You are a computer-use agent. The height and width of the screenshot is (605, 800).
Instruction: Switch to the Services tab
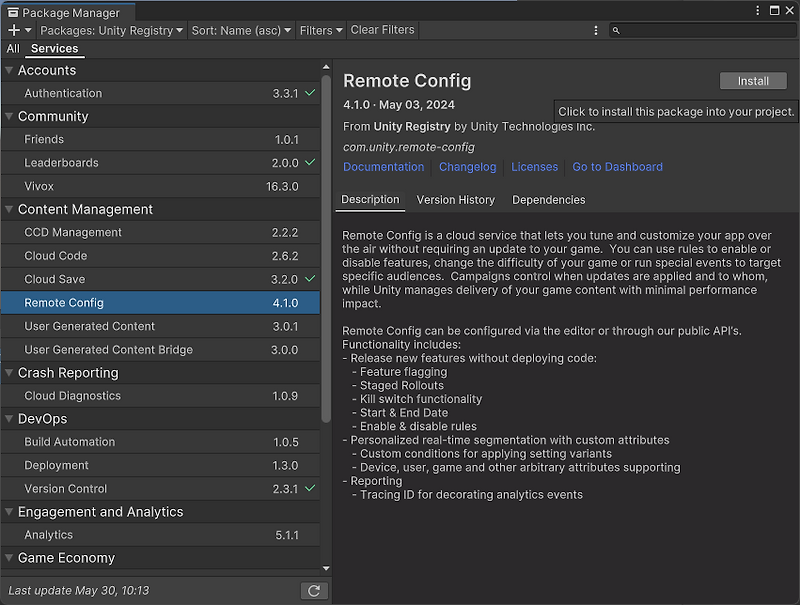(x=55, y=48)
